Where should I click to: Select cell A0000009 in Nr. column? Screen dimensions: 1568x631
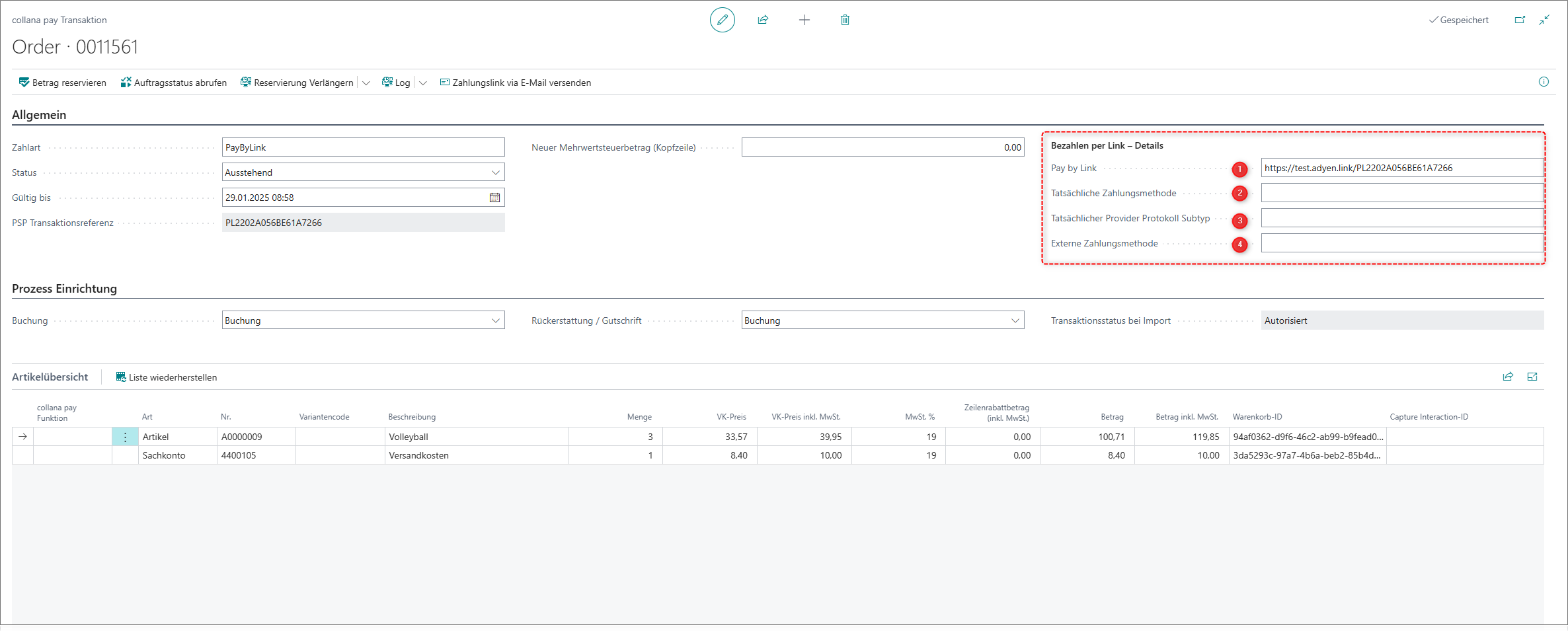tap(256, 437)
